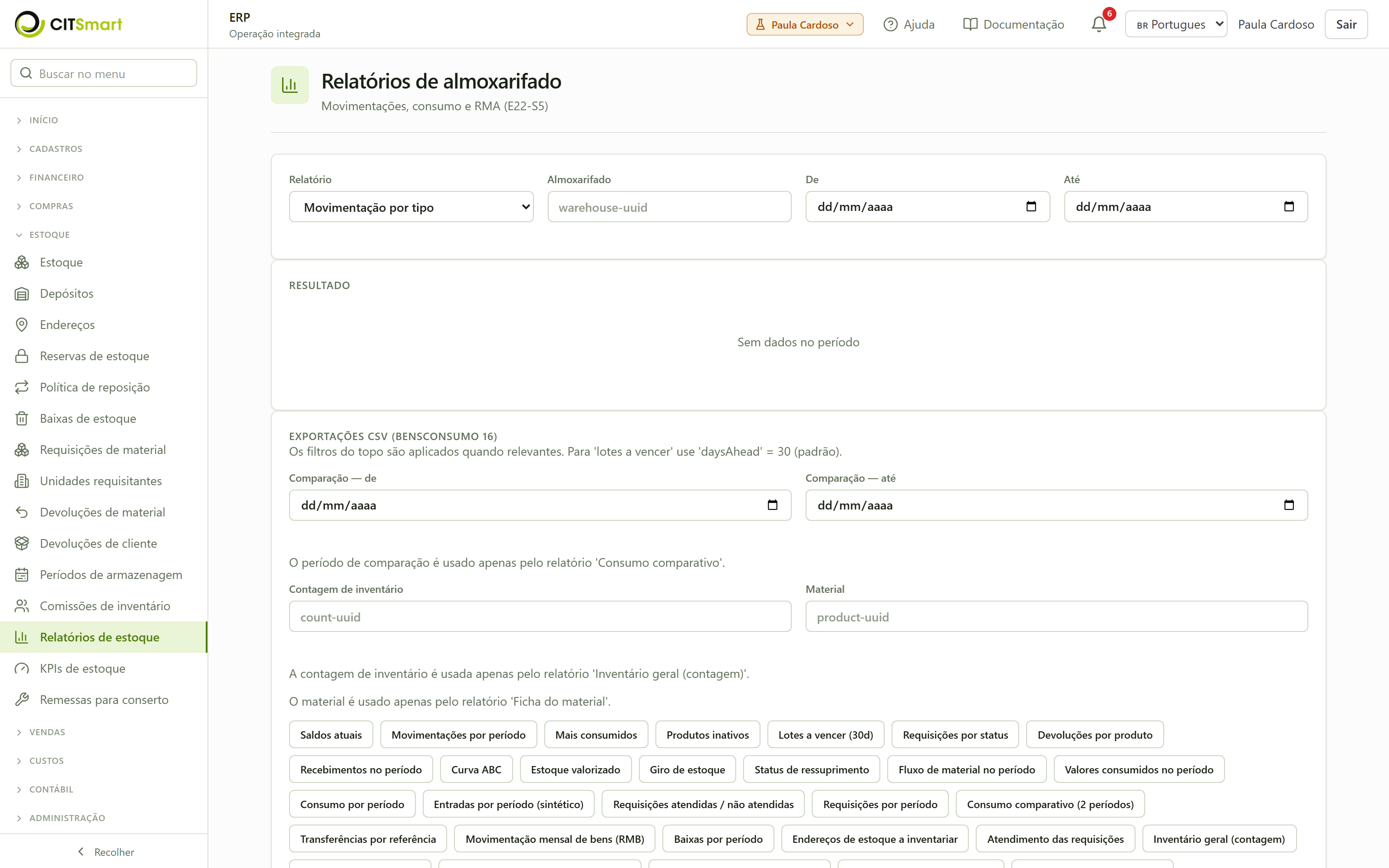Open Depósitos in the sidebar
Screen dimensions: 1389x868
pyautogui.click(x=104, y=293)
